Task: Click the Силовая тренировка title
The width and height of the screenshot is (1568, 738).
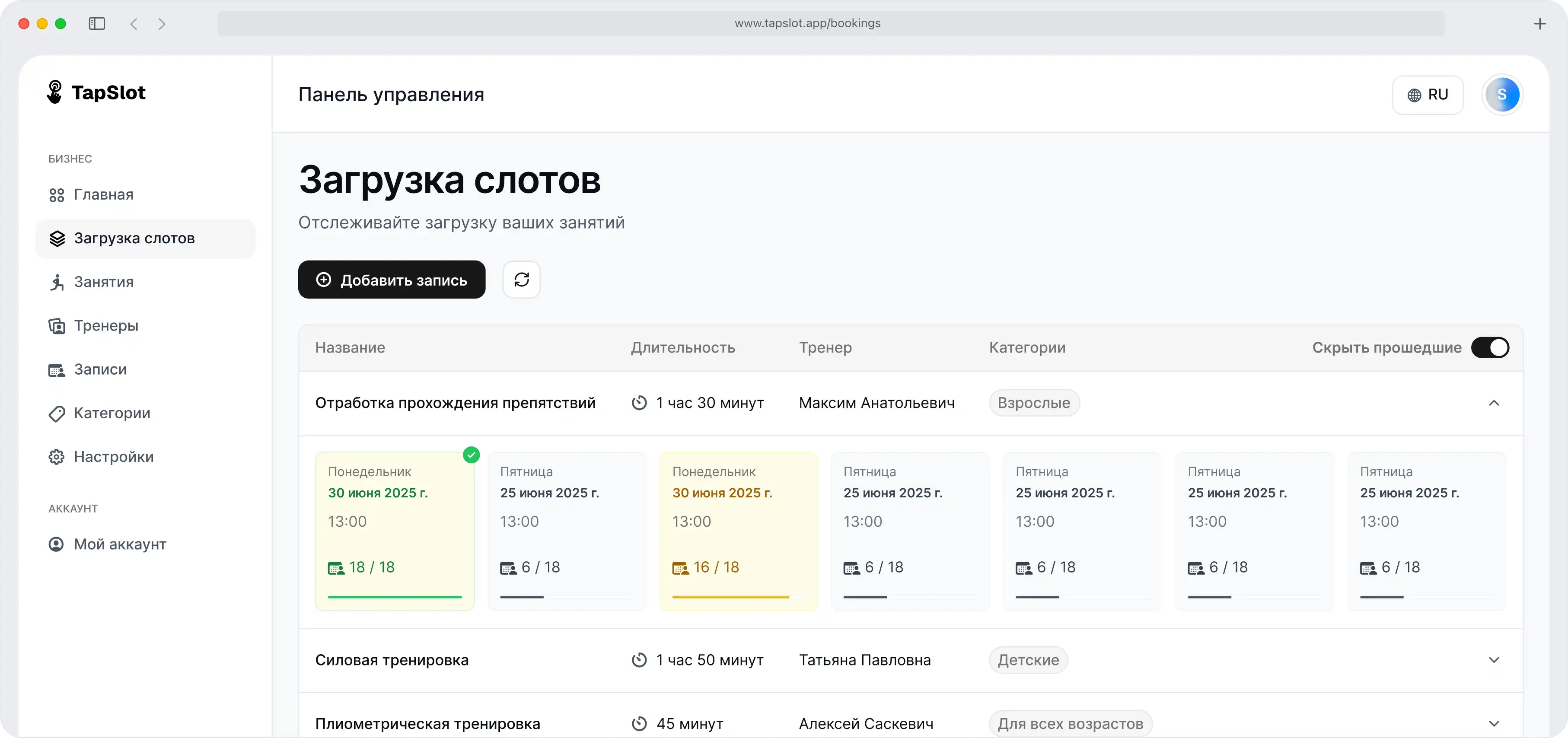Action: coord(392,660)
